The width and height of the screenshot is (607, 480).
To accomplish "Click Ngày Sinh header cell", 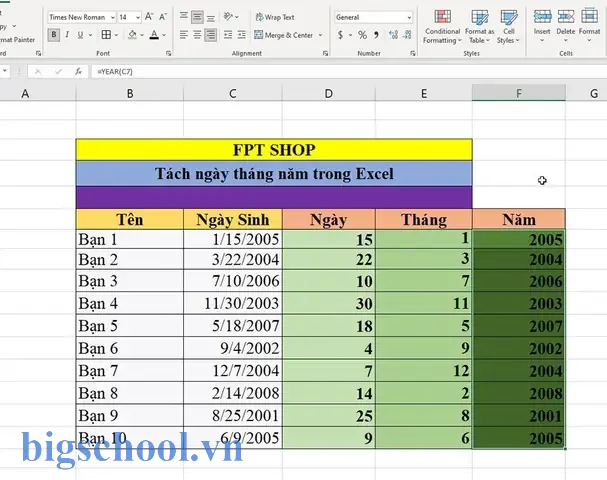I will click(x=233, y=219).
